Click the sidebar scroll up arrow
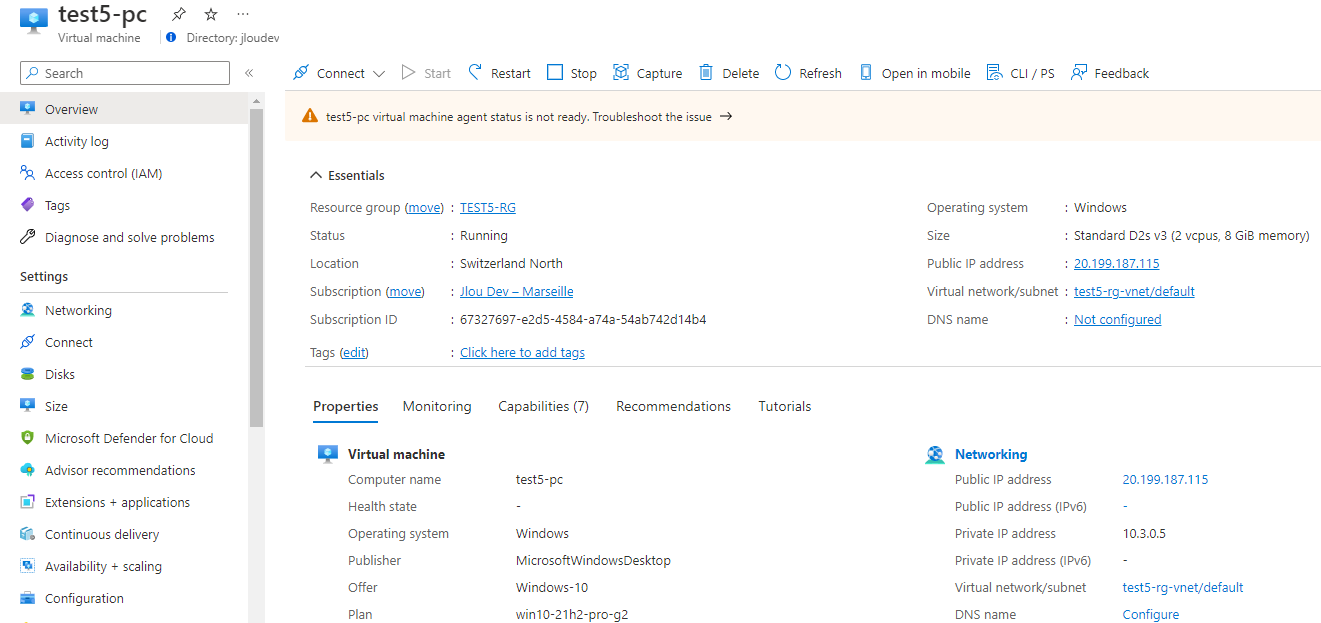 (x=256, y=101)
